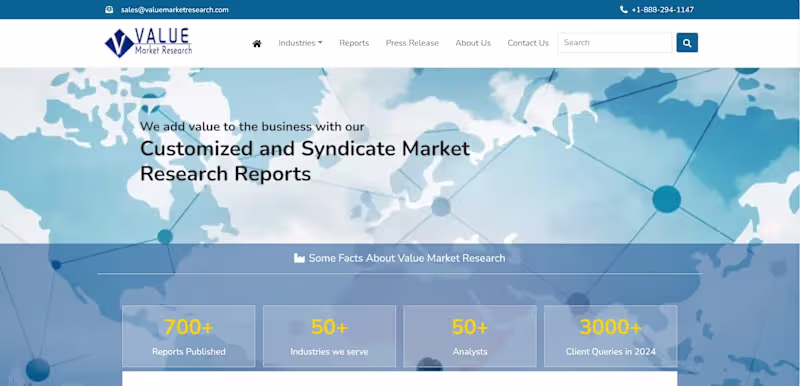Viewport: 800px width, 386px height.
Task: Open the Contact Us page
Action: click(x=528, y=43)
